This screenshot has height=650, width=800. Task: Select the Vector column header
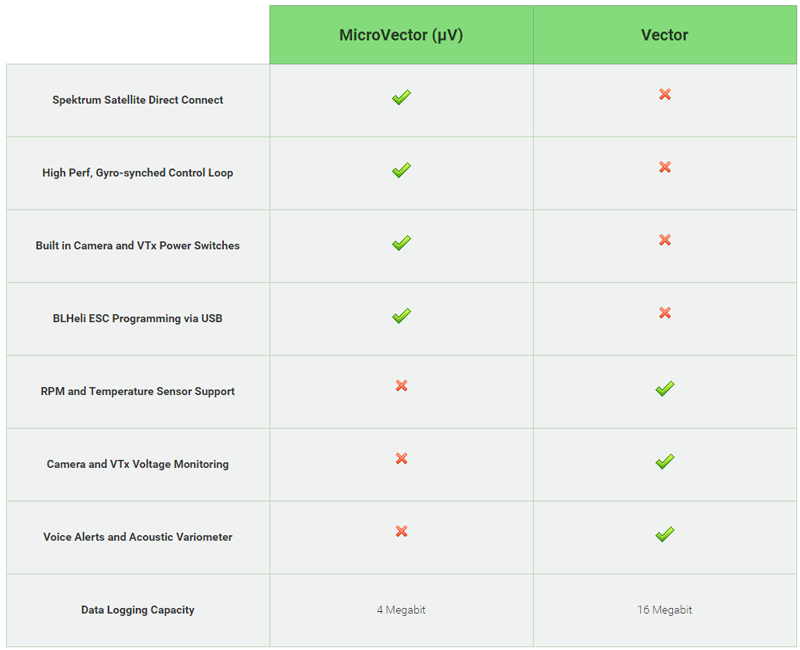point(665,35)
